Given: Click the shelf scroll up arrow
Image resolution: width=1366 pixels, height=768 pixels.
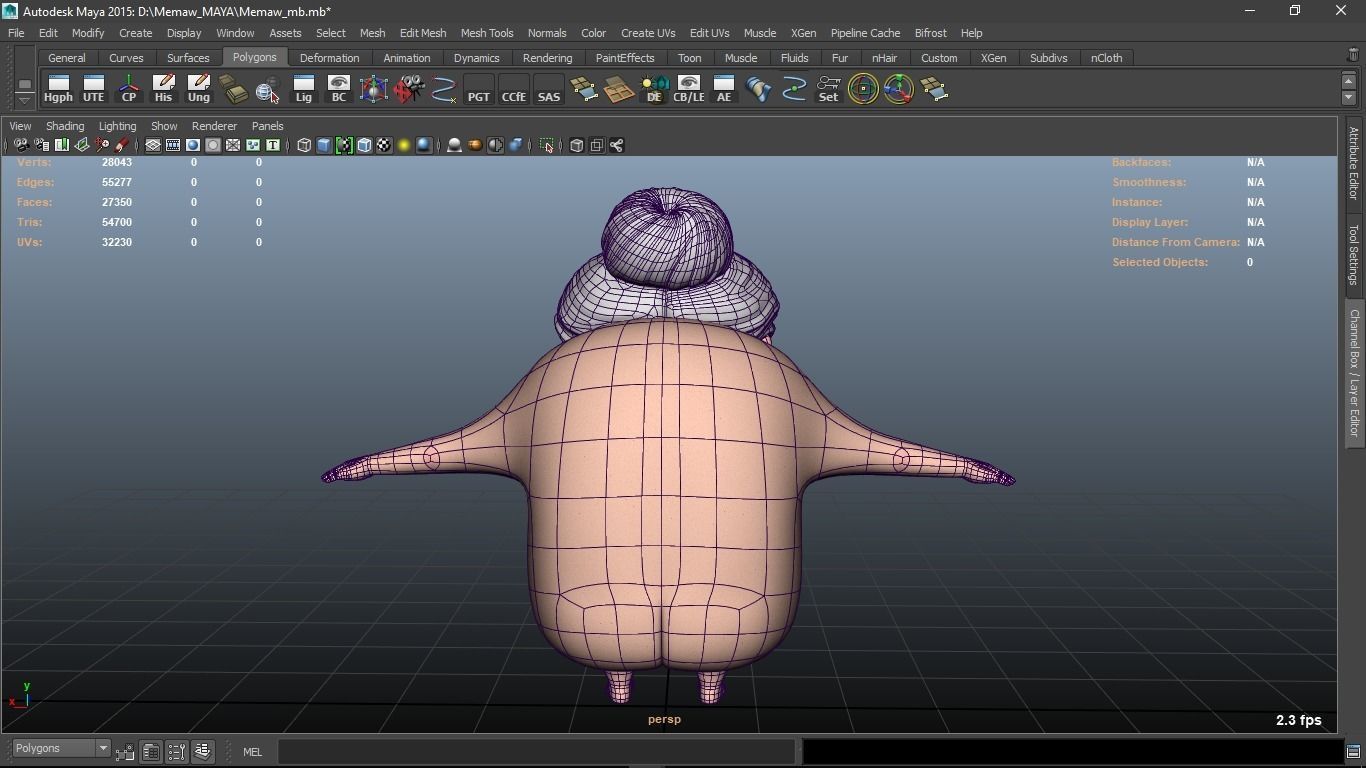Looking at the screenshot, I should tap(1348, 80).
